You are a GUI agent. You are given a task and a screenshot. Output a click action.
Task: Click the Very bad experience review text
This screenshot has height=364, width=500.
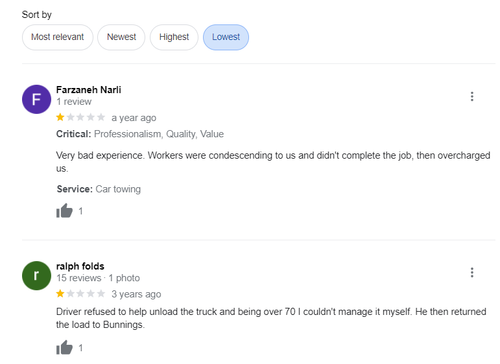click(273, 162)
